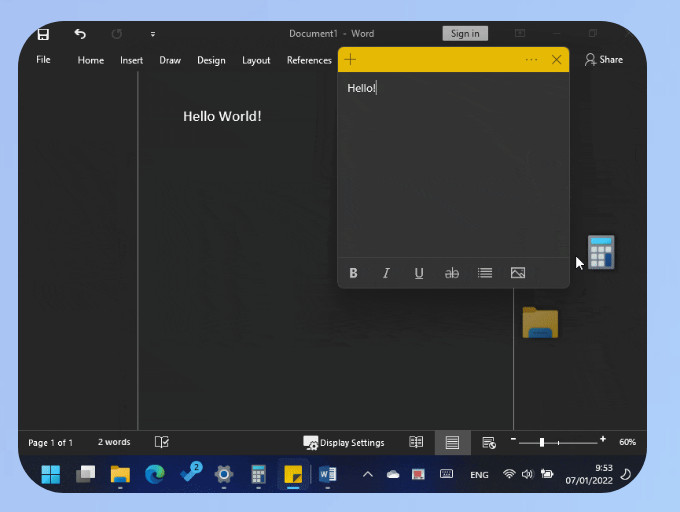Screen dimensions: 680x512
Task: Click the Share button in Word
Action: pos(604,60)
